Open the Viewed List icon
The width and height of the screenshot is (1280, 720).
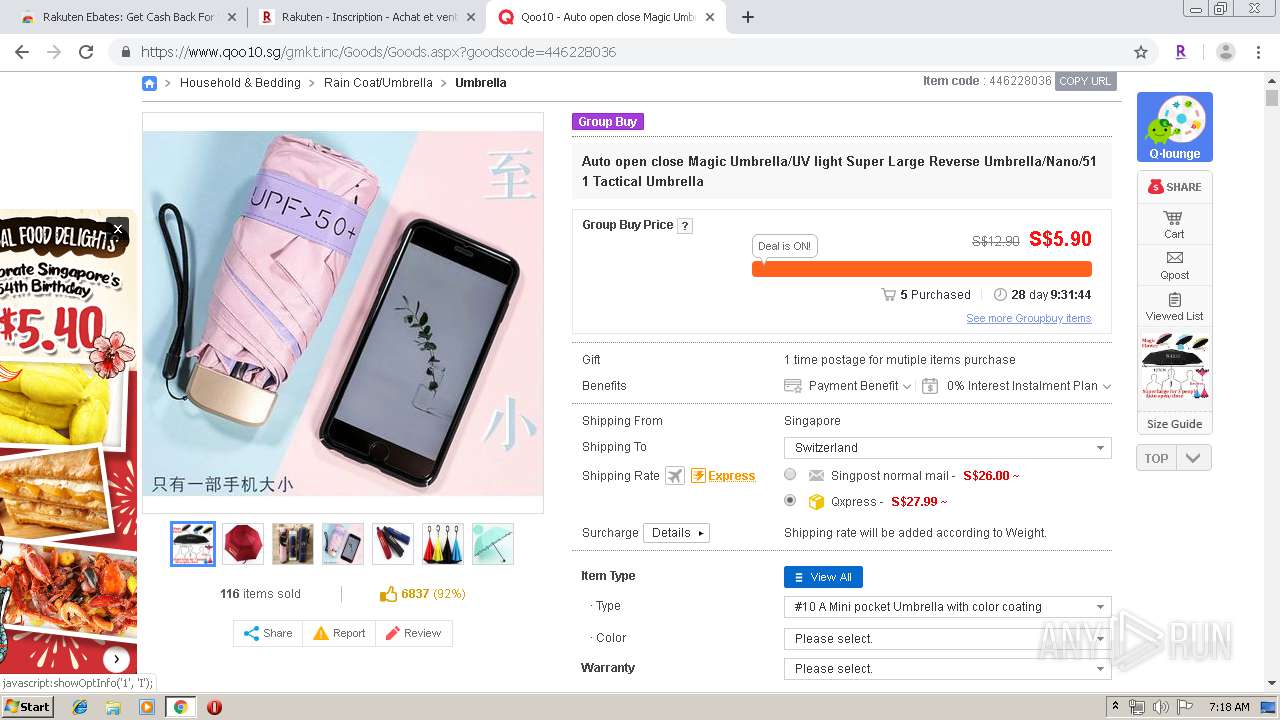pos(1174,307)
